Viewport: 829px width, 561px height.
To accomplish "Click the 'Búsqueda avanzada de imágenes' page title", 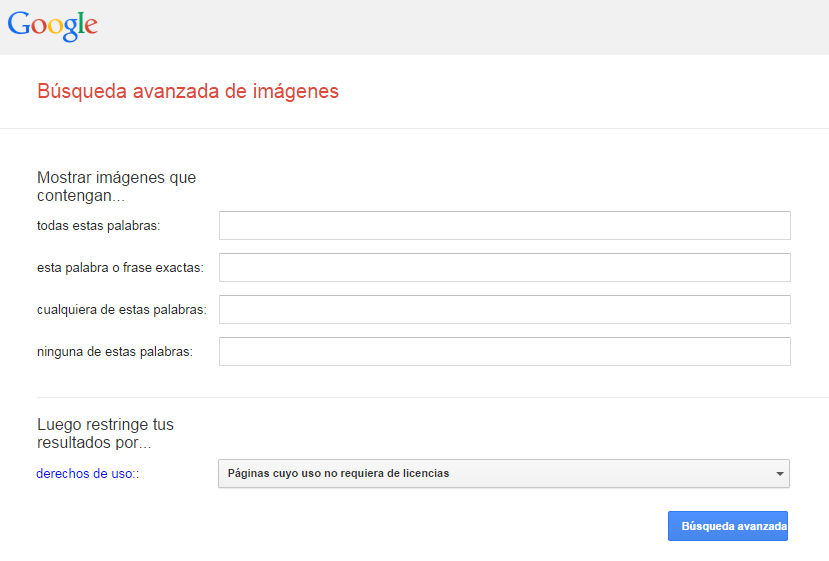I will (x=188, y=91).
